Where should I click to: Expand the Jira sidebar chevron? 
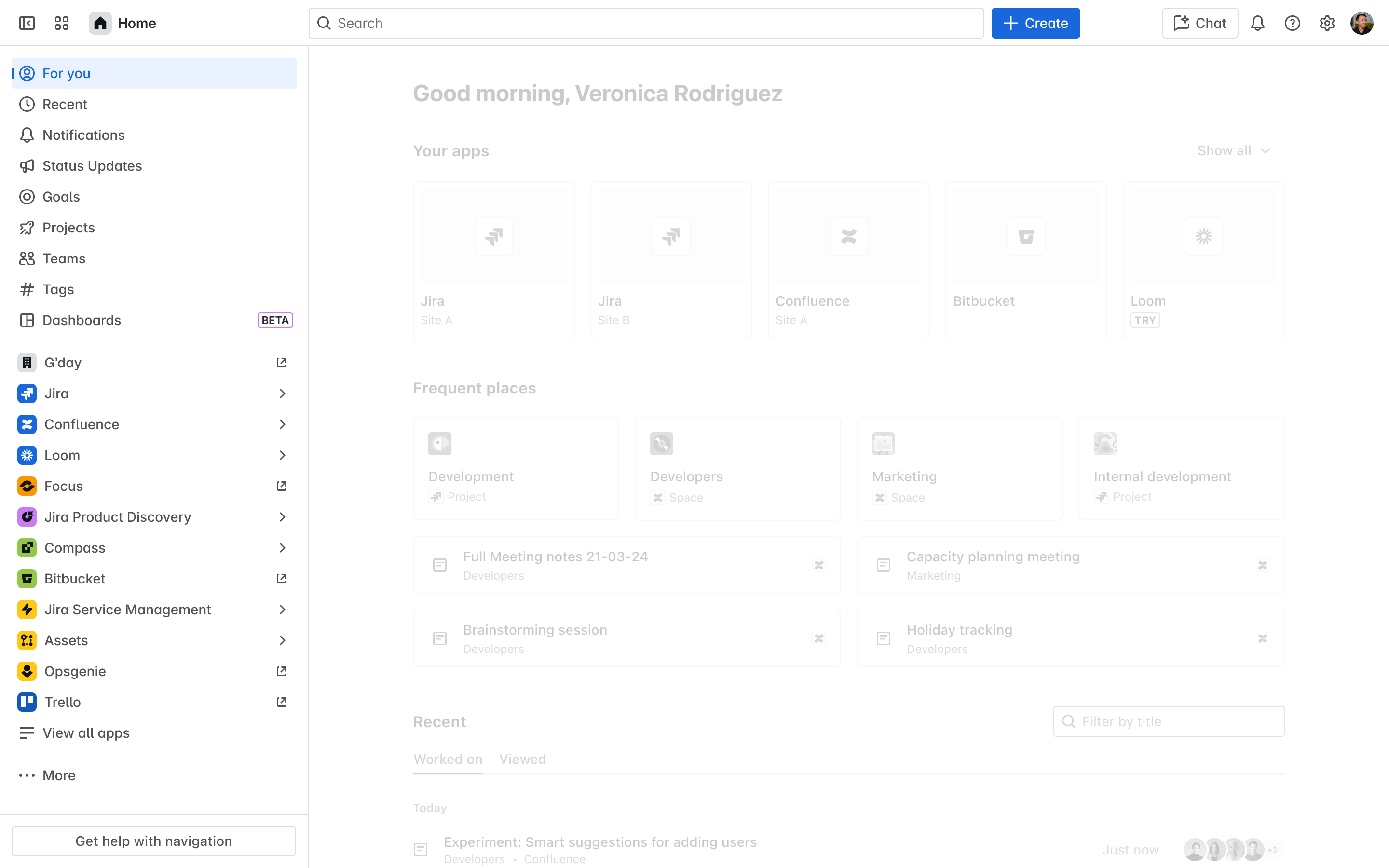282,394
